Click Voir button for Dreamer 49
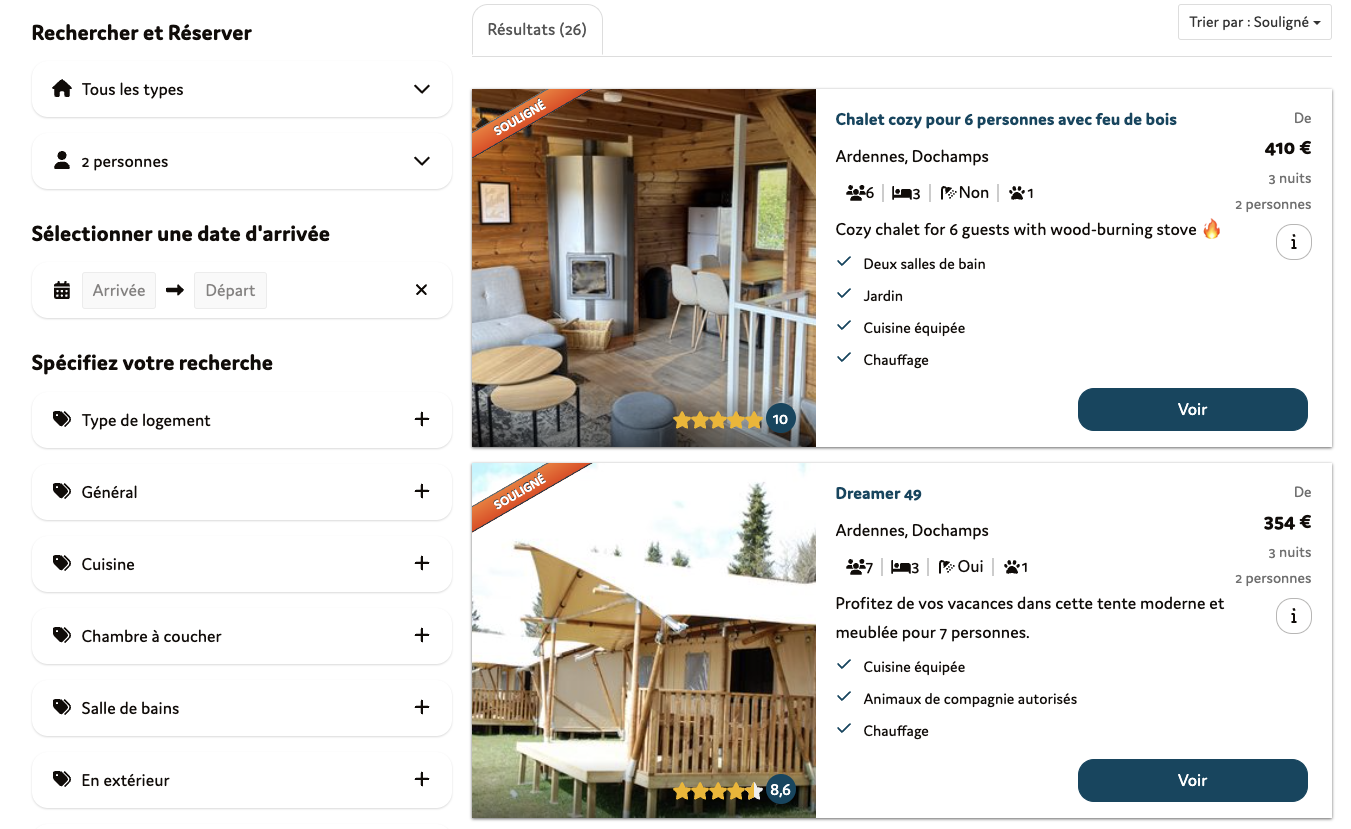1351x829 pixels. 1192,780
